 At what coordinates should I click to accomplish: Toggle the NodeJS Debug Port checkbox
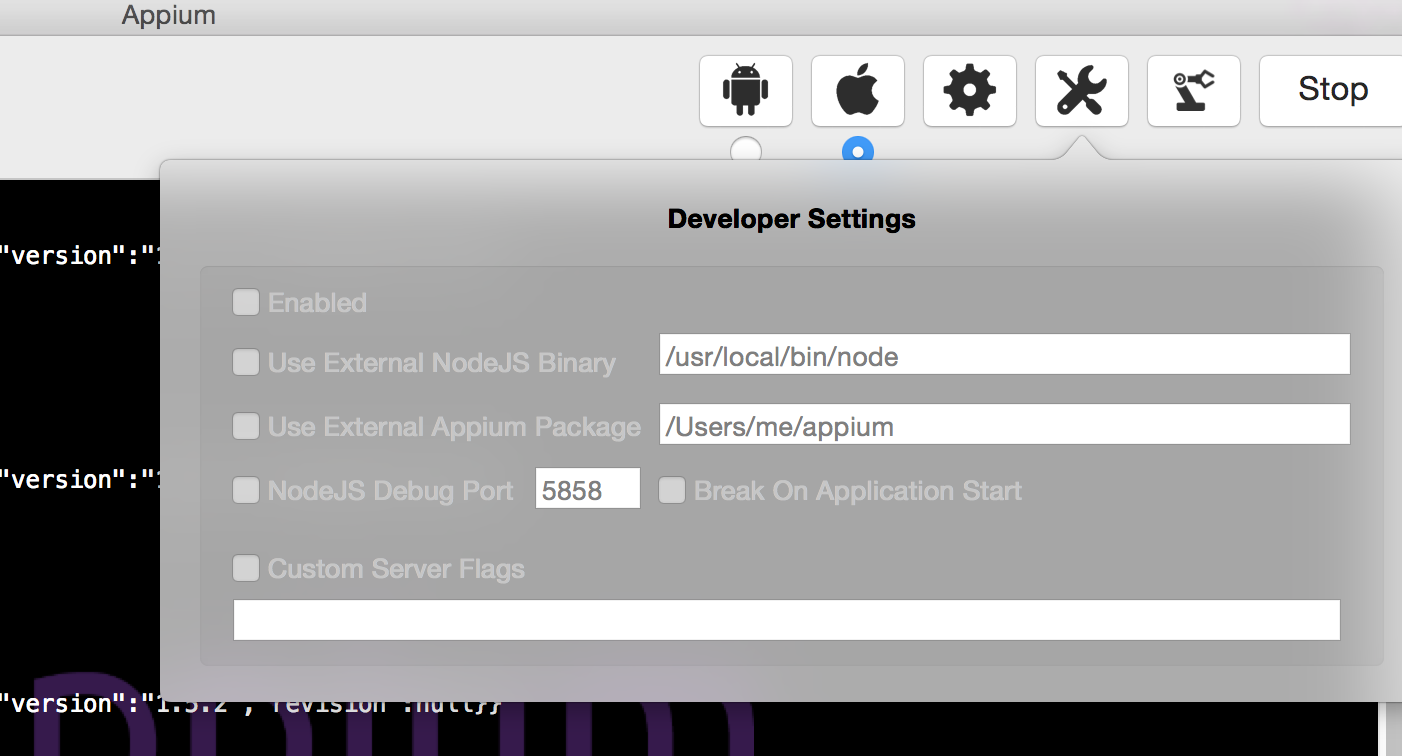coord(246,490)
